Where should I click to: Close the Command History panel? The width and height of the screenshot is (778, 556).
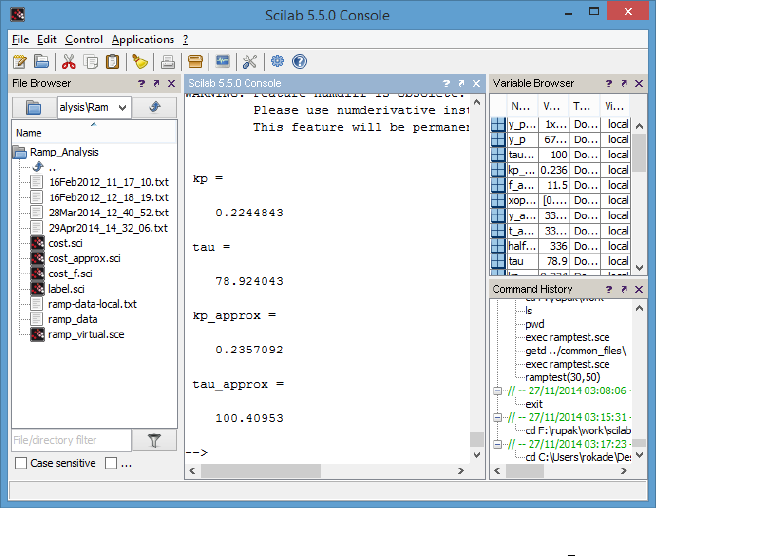tap(639, 289)
